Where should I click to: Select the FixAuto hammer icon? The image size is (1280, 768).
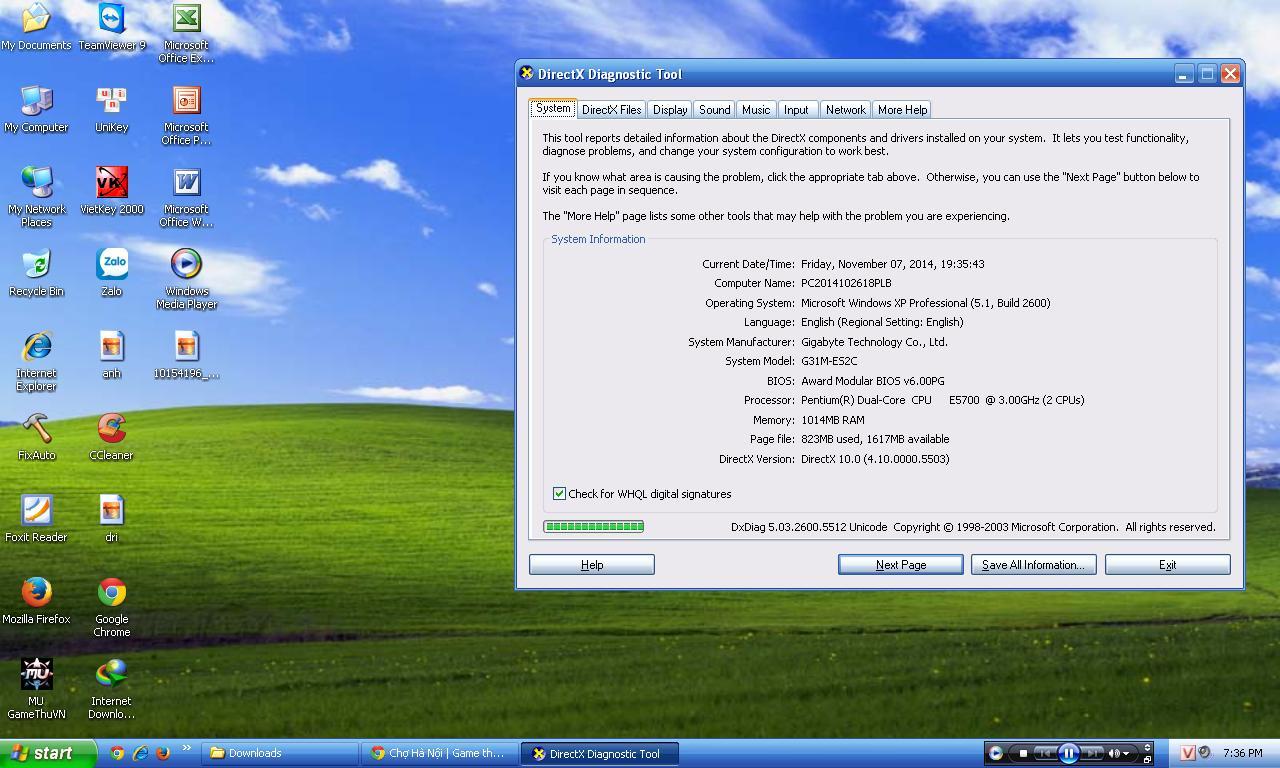(x=36, y=436)
